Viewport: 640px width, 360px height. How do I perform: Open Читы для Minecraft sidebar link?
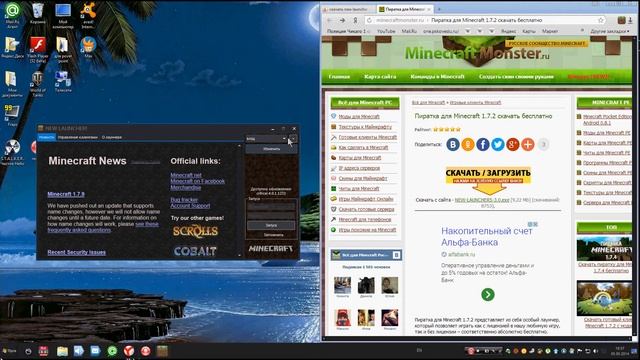(x=359, y=189)
